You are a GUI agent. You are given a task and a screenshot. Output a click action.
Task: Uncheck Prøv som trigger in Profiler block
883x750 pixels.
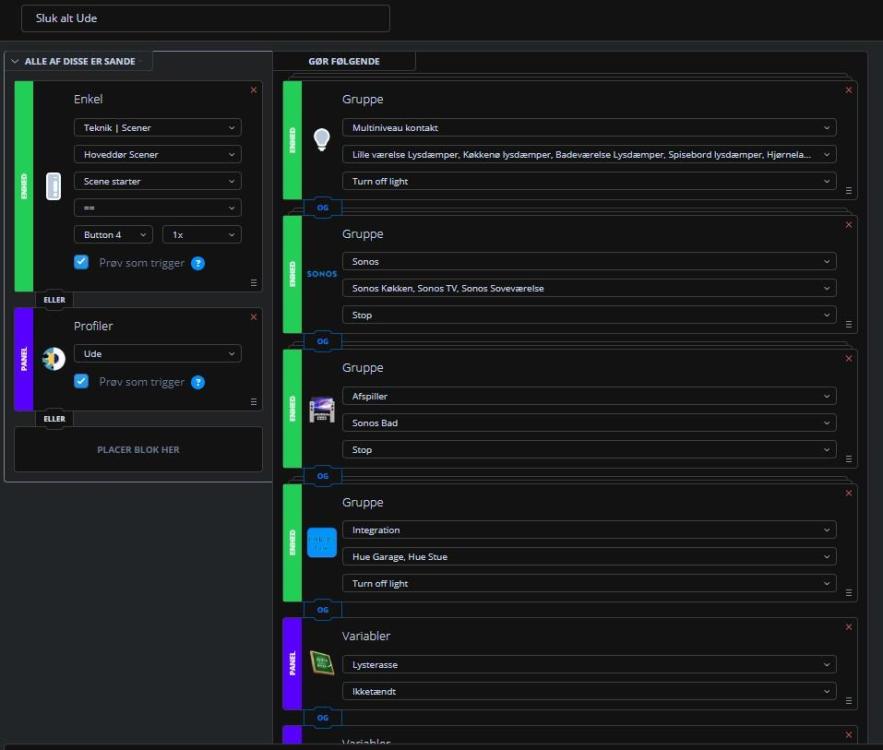click(x=82, y=381)
